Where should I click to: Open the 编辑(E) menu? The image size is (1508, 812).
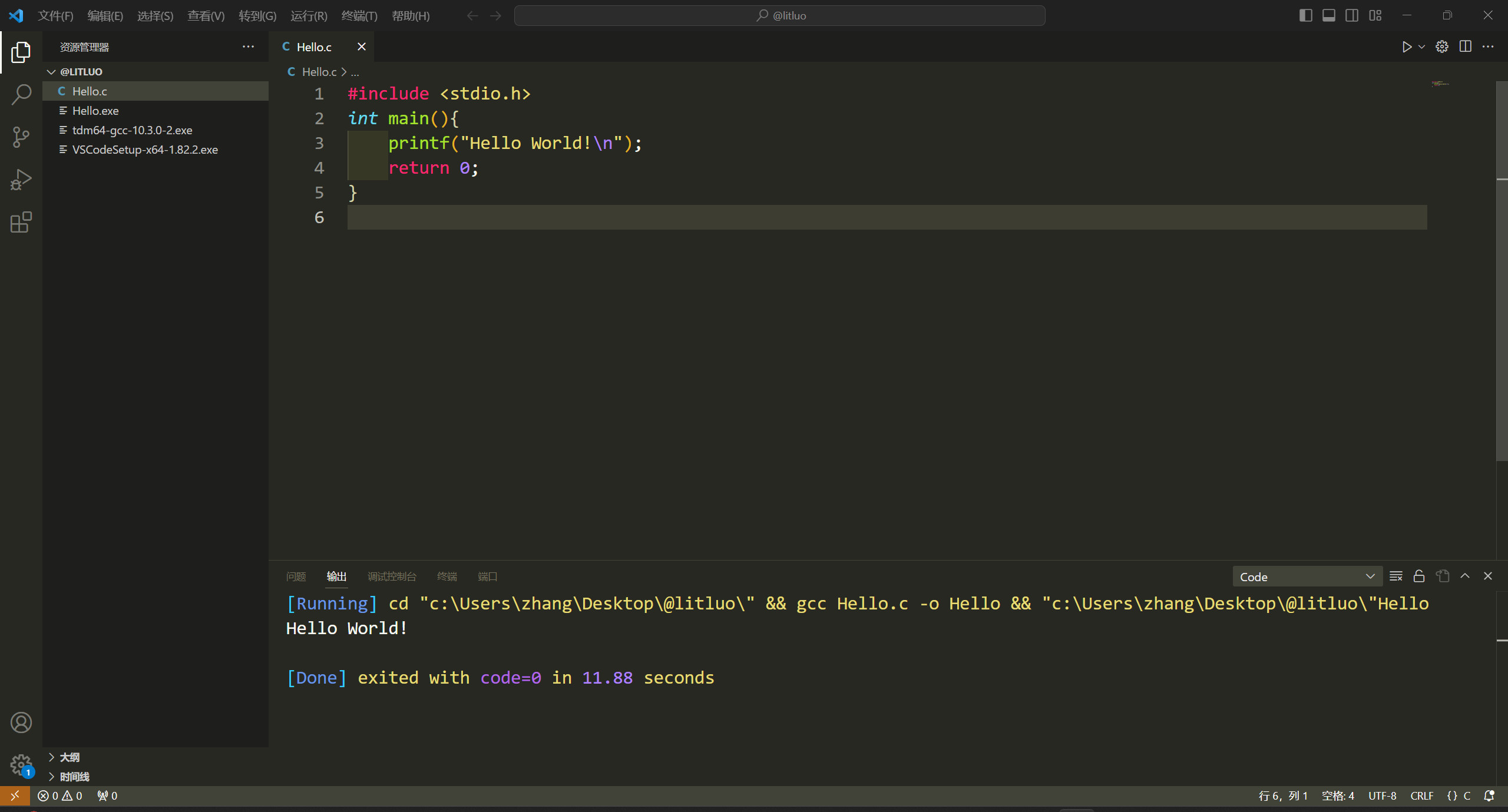(105, 16)
